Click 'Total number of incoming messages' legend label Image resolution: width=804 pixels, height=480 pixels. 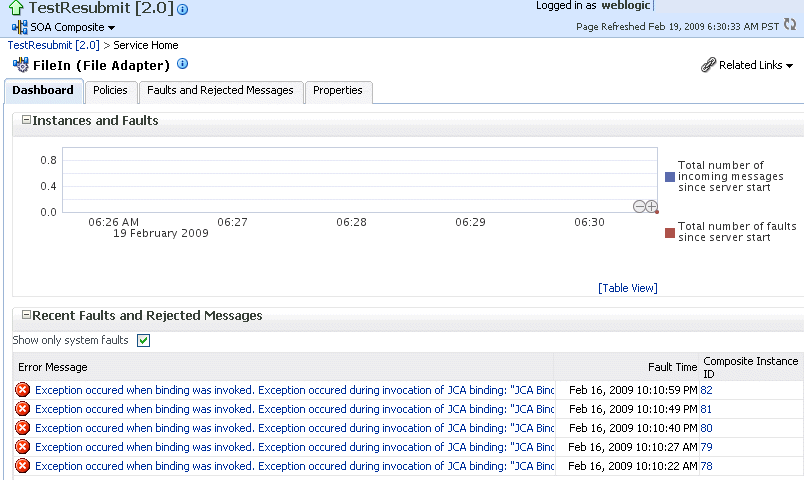tap(731, 176)
